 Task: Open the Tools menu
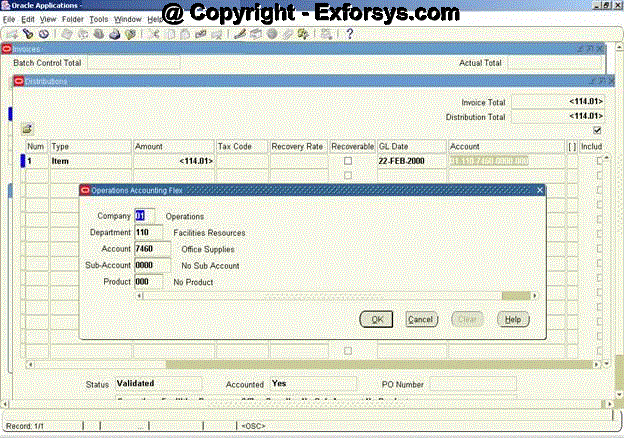[x=98, y=19]
